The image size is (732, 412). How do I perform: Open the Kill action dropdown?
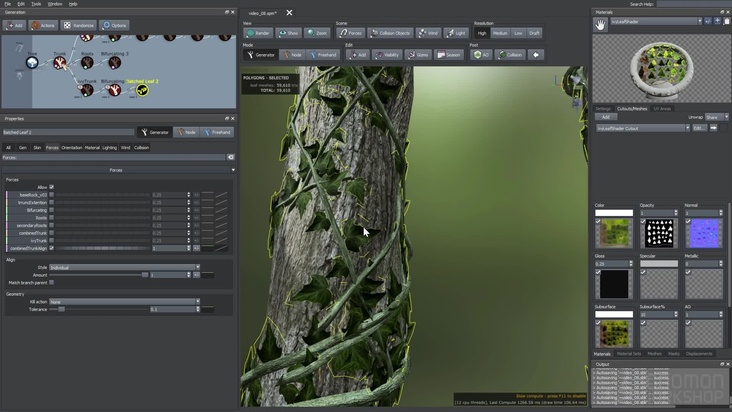pos(124,301)
